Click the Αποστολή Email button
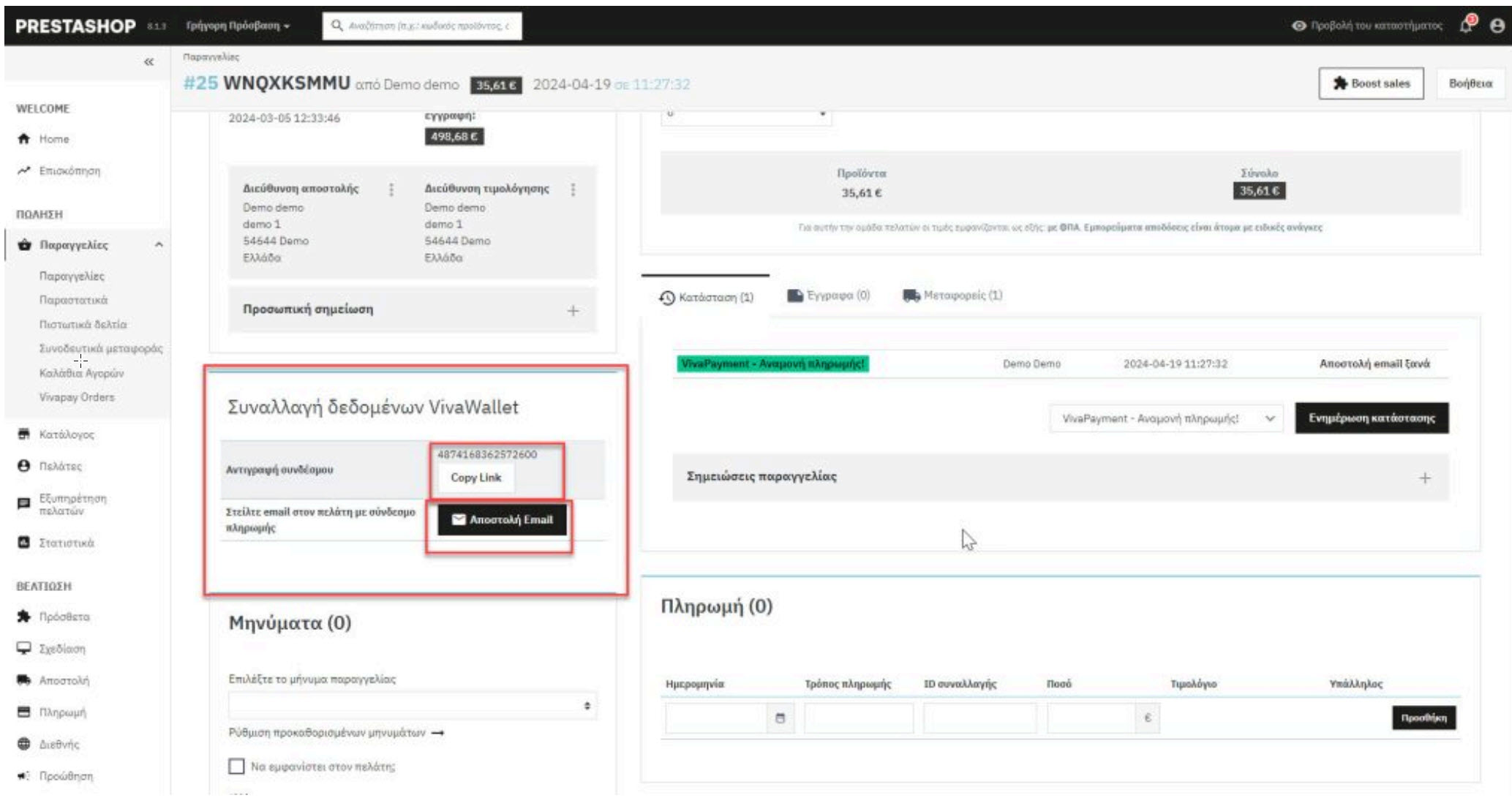The image size is (1512, 798). [502, 520]
